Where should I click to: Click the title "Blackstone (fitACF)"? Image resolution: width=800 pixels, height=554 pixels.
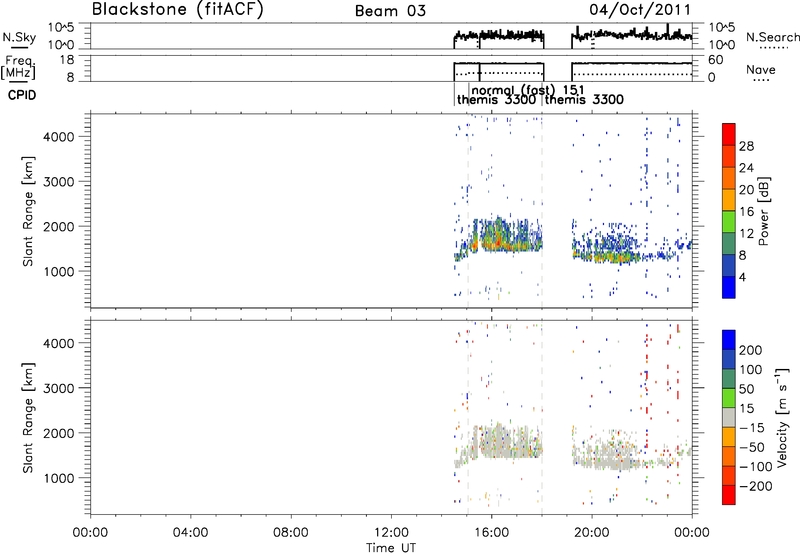178,10
